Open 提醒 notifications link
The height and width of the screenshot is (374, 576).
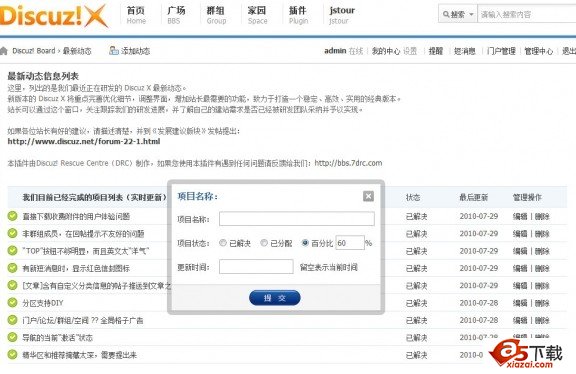[x=436, y=51]
